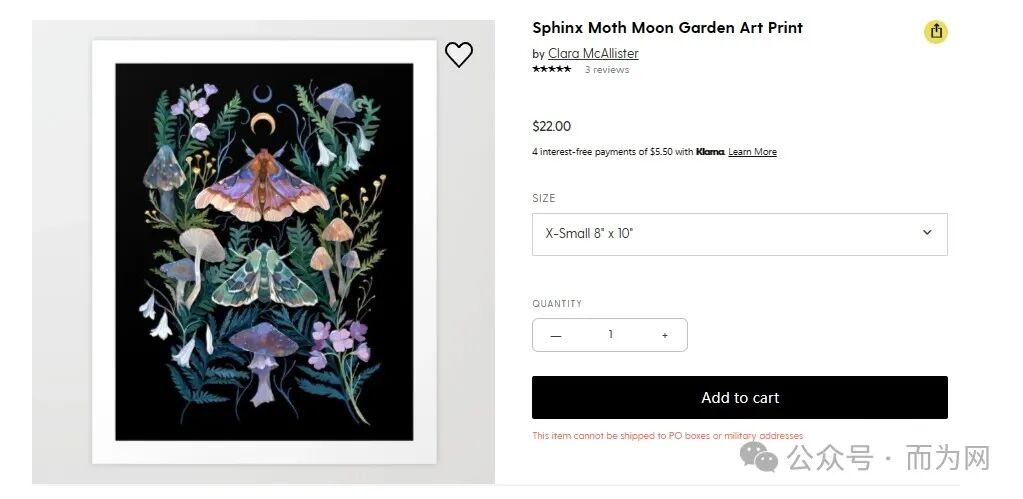
Task: Click the Sphinx Moth Moon Garden title
Action: (x=667, y=28)
